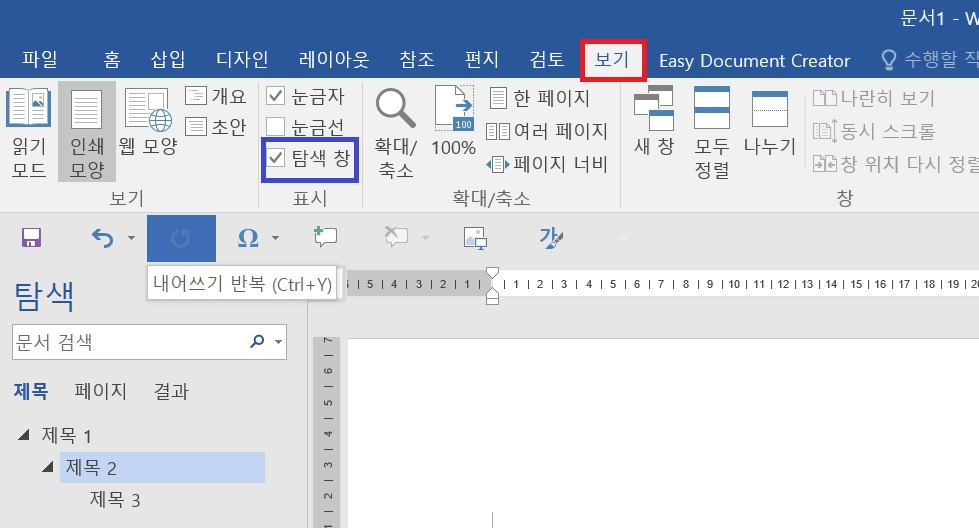Split (나누기) the document window
The image size is (979, 528).
point(770,122)
